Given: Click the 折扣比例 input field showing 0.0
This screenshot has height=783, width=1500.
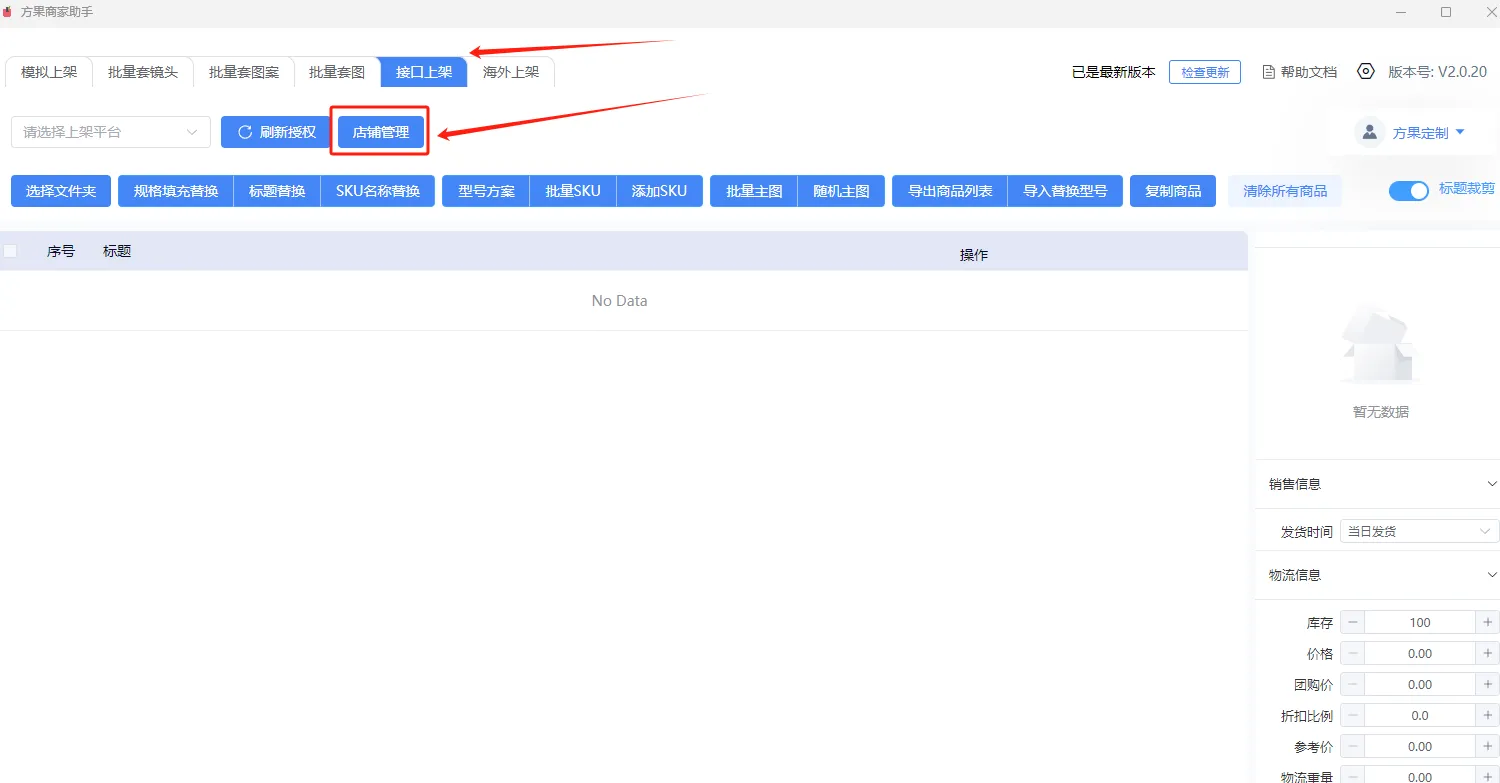Looking at the screenshot, I should pyautogui.click(x=1420, y=715).
